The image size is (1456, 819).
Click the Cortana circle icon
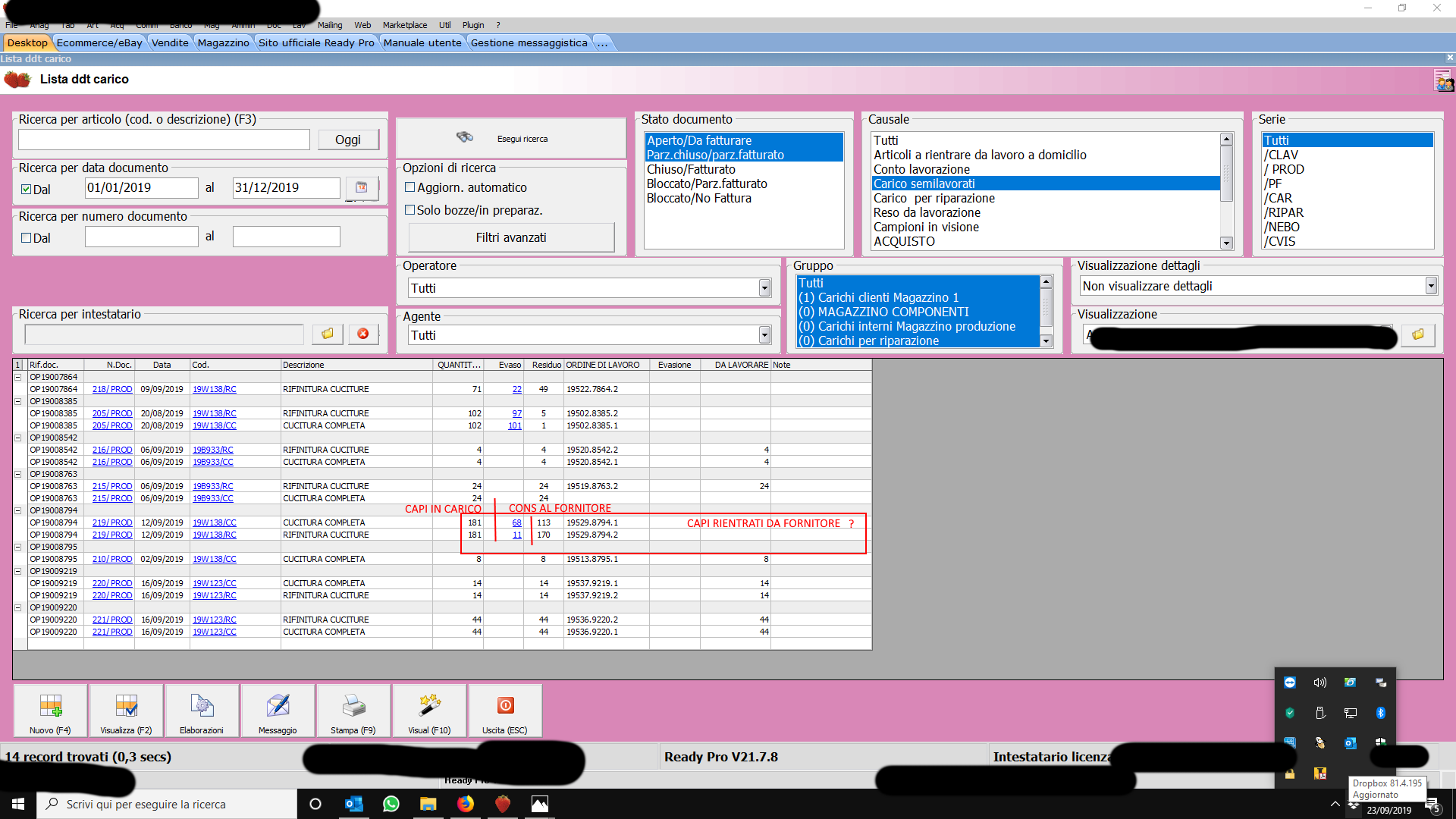point(316,804)
